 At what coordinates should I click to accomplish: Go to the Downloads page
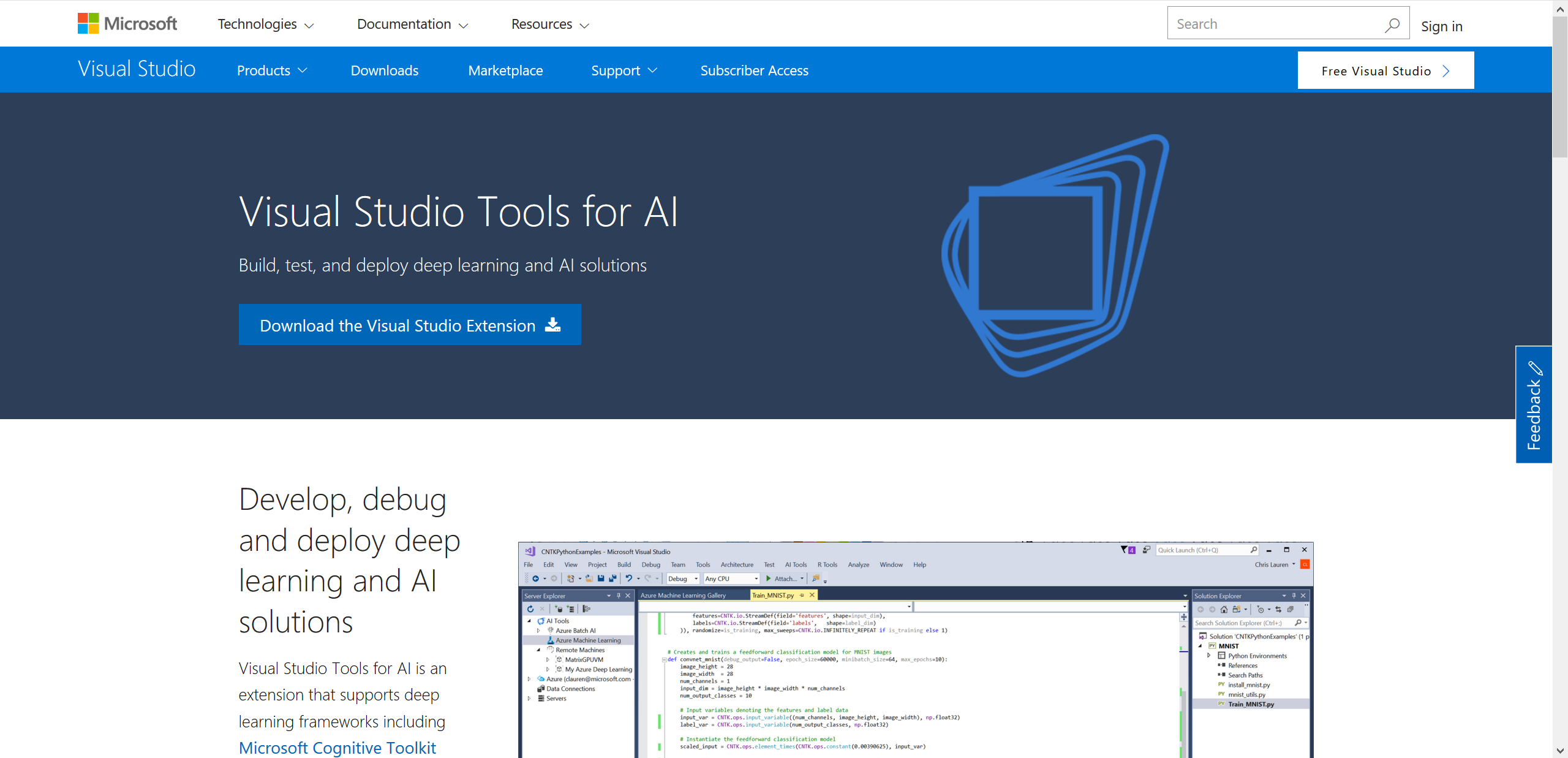point(385,70)
